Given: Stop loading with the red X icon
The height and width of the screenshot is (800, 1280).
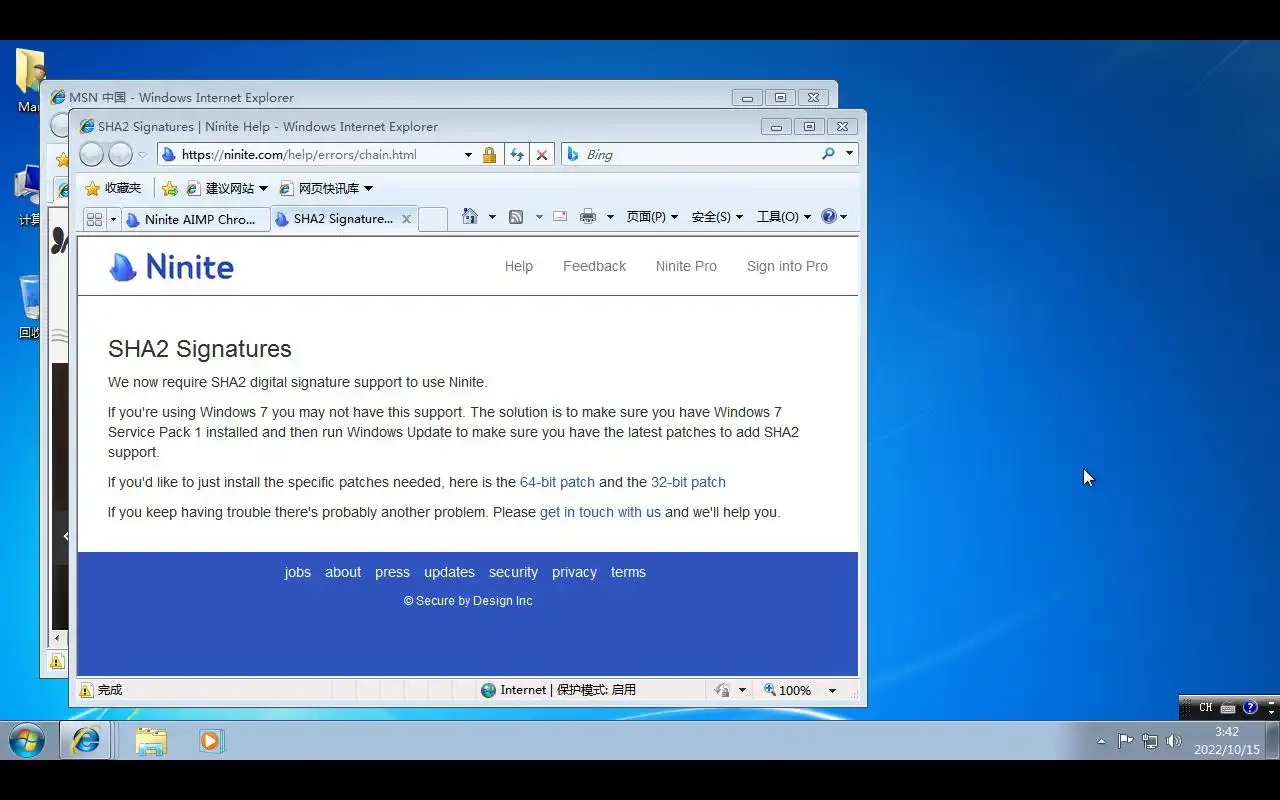Looking at the screenshot, I should click(x=542, y=155).
